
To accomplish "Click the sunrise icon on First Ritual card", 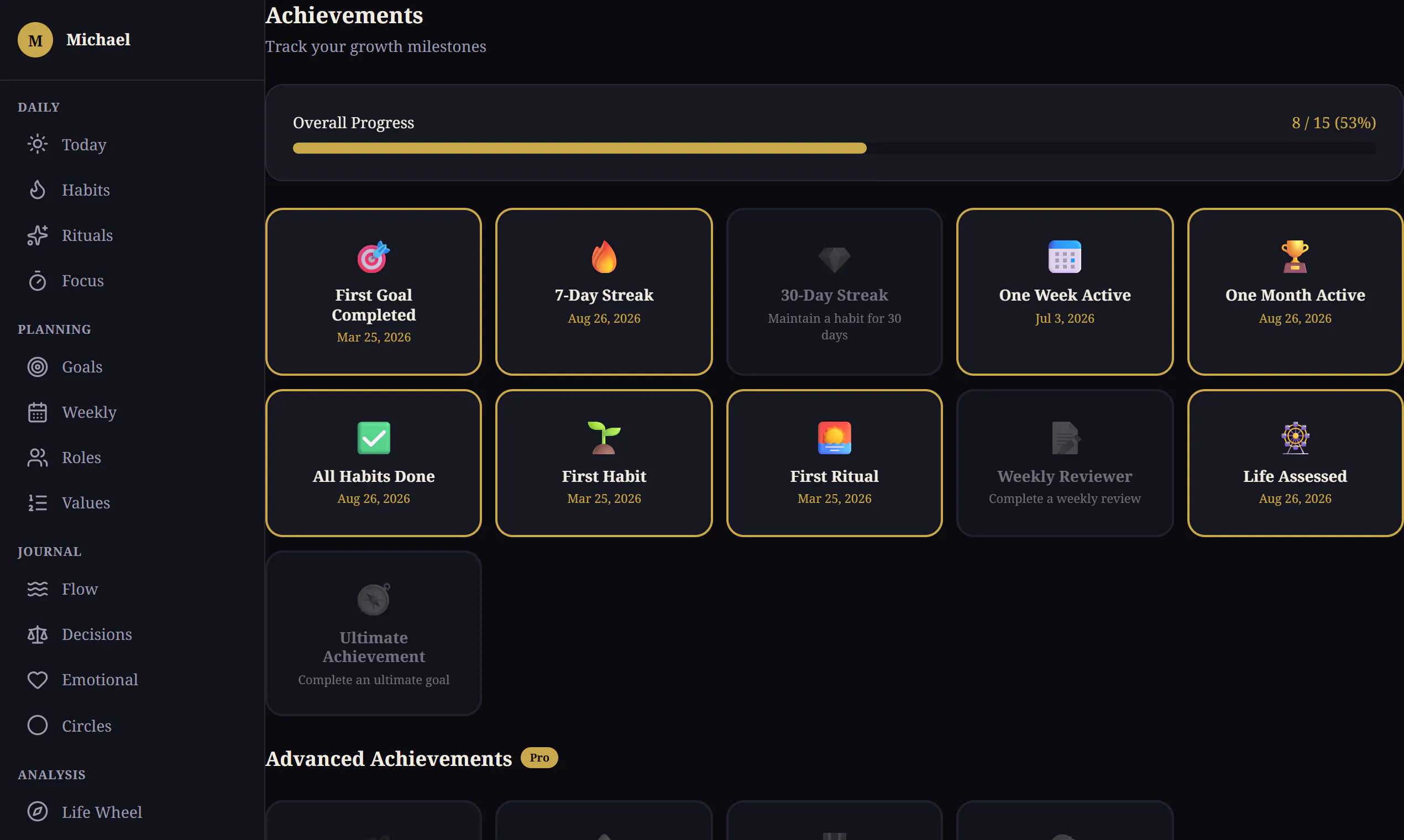I will (835, 438).
